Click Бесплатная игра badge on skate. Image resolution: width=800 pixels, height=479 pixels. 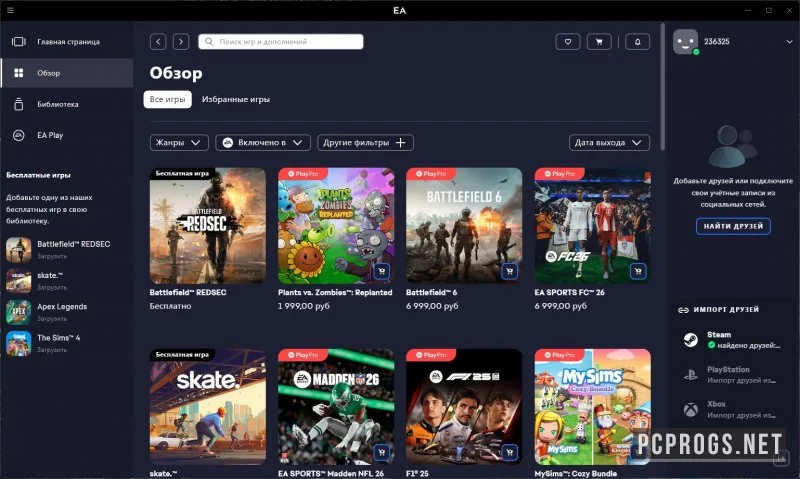182,355
